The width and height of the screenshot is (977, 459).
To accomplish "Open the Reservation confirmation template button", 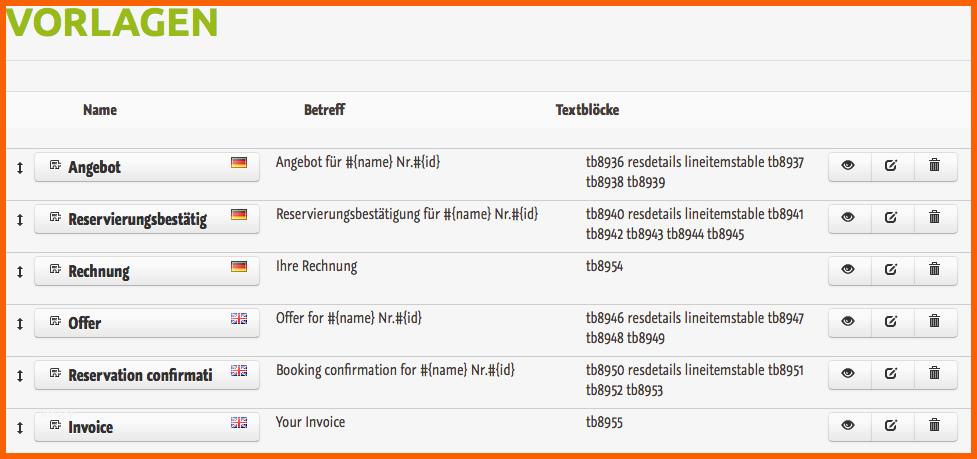I will [147, 374].
